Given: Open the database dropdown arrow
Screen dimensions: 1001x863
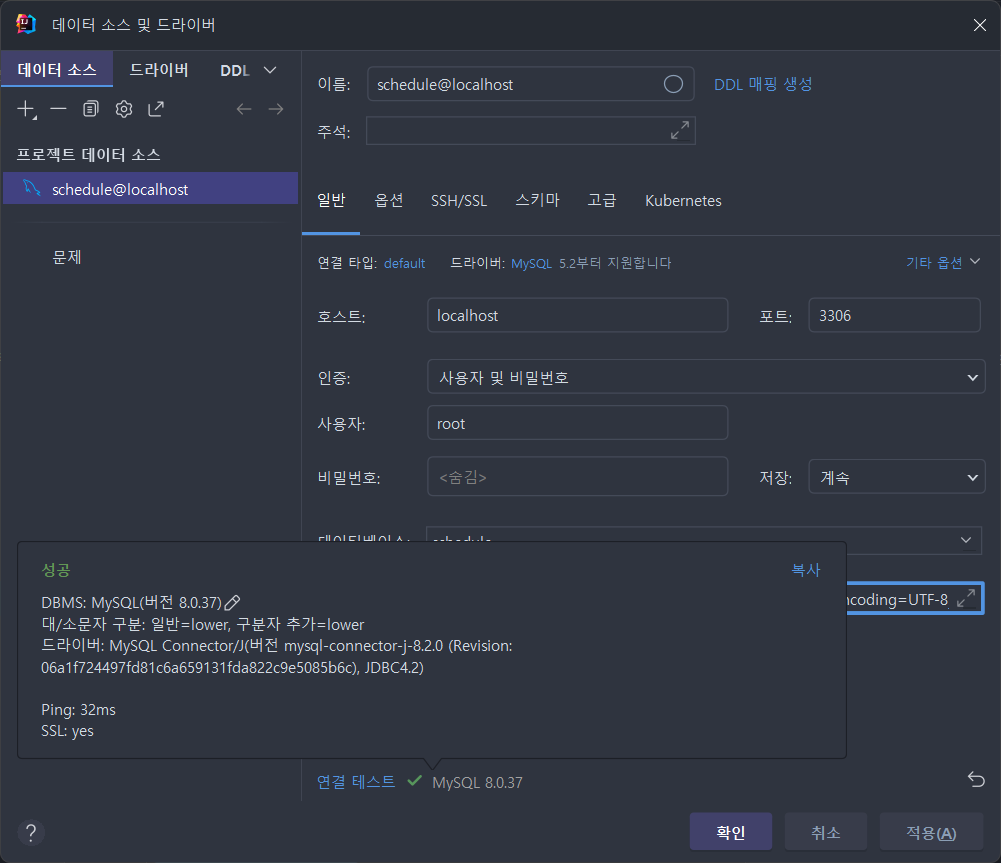Looking at the screenshot, I should pos(966,540).
